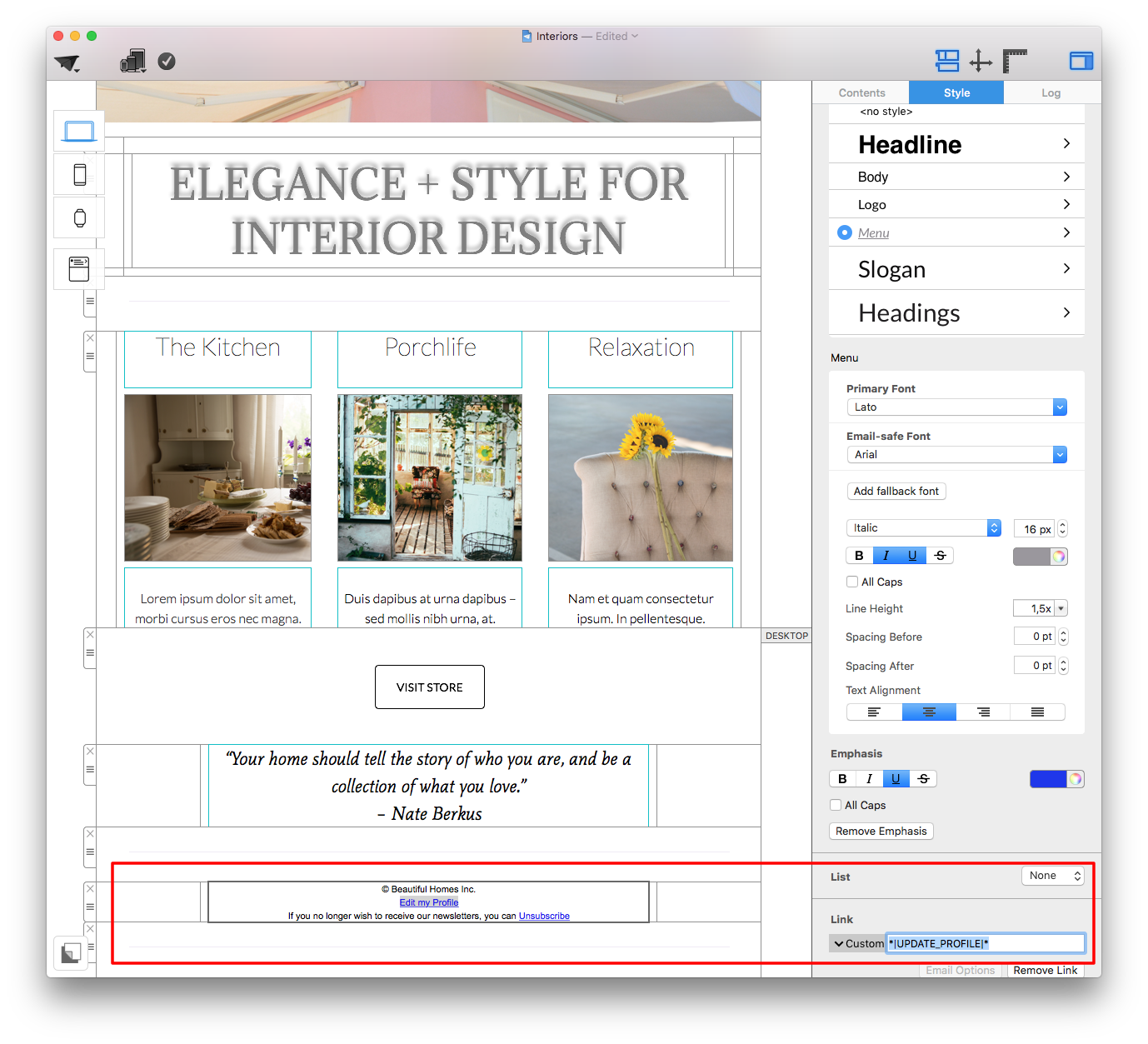This screenshot has width=1148, height=1044.
Task: Click the Edited document status dropdown
Action: coord(616,36)
